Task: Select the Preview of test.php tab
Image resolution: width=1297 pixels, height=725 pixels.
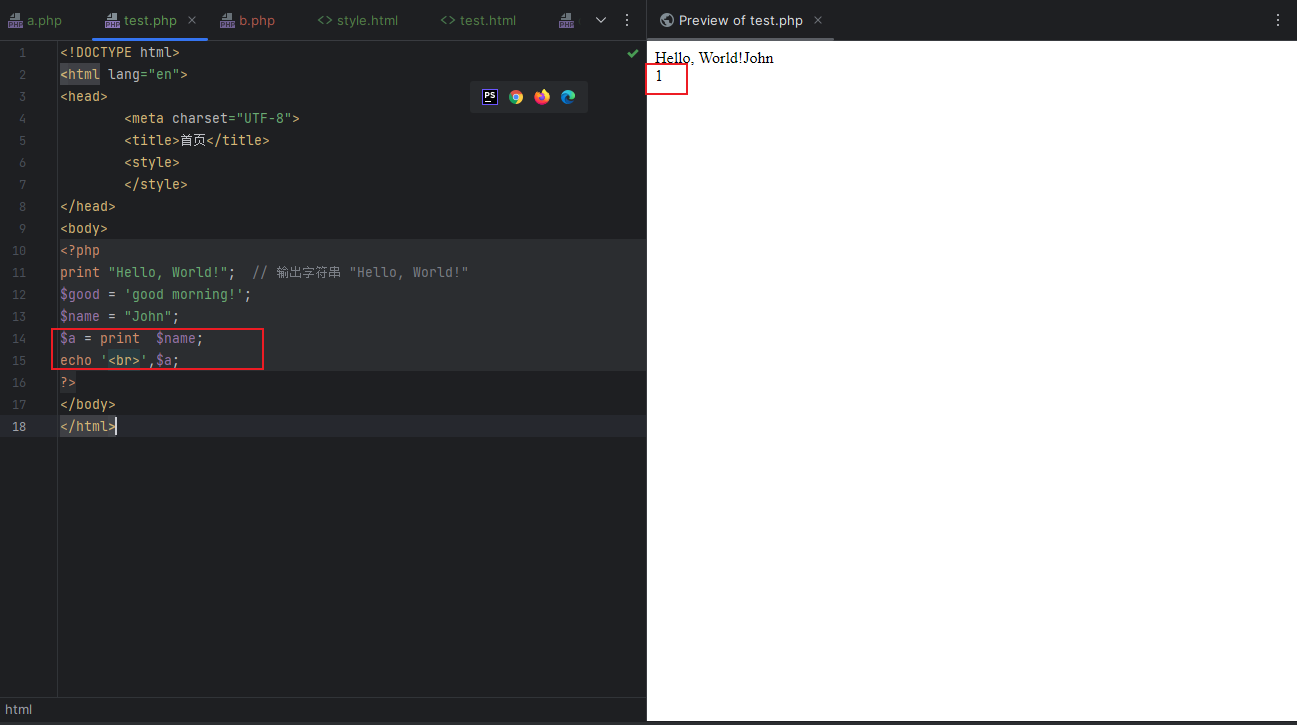Action: 743,19
